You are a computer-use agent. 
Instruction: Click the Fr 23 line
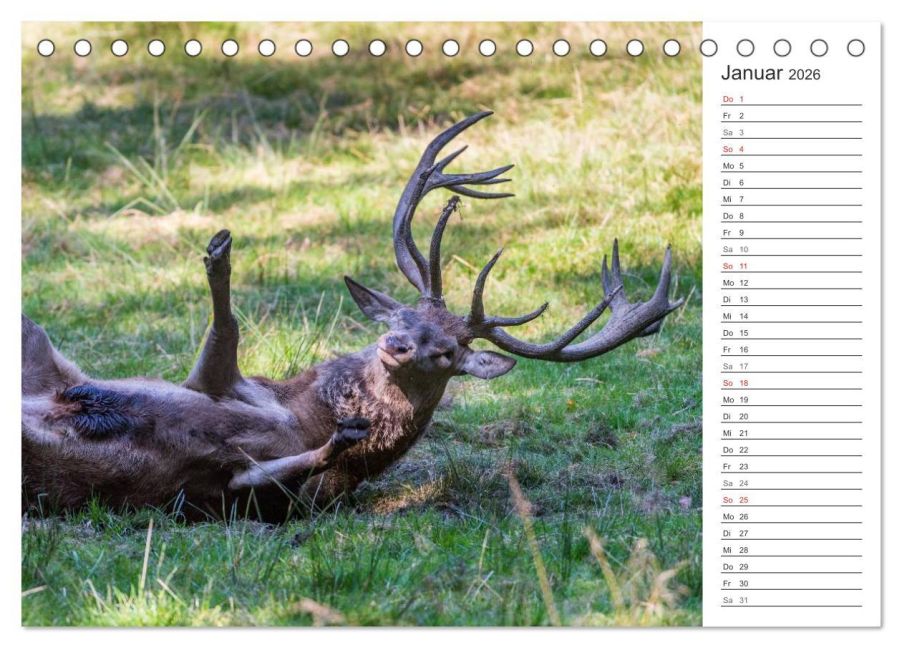792,466
